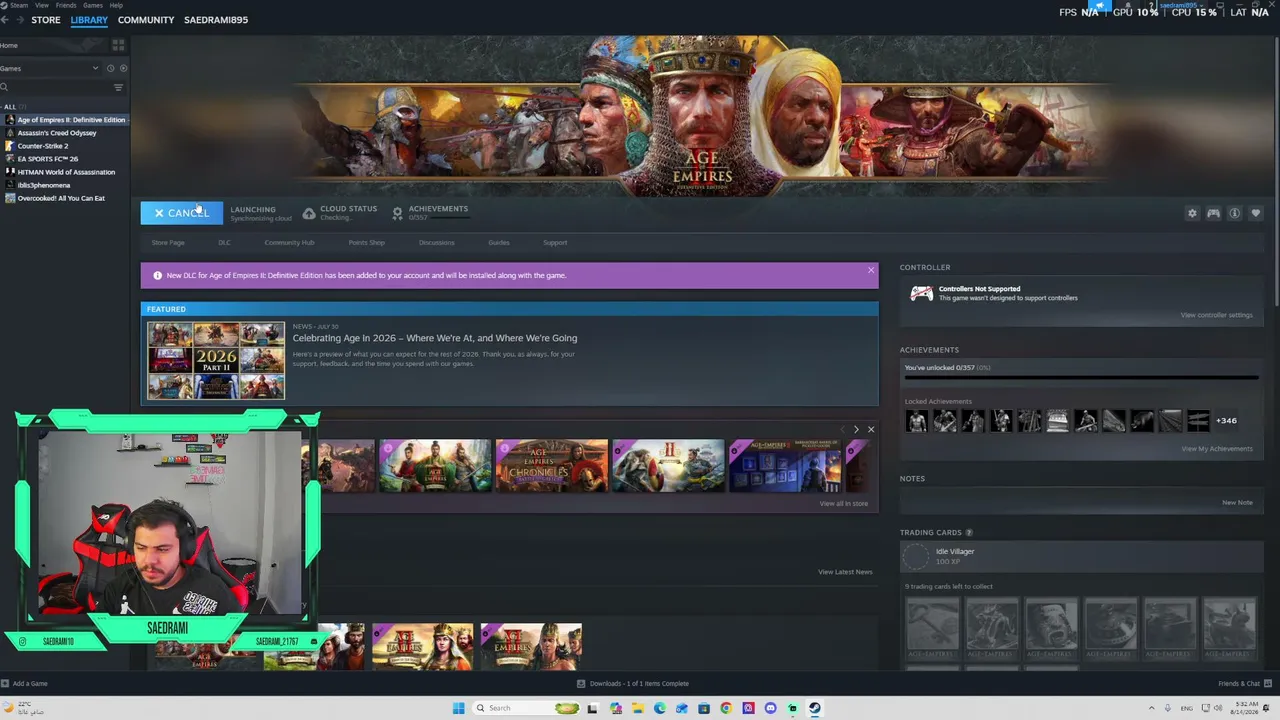Open Cloud Status icon
This screenshot has height=720, width=1280.
tap(309, 213)
